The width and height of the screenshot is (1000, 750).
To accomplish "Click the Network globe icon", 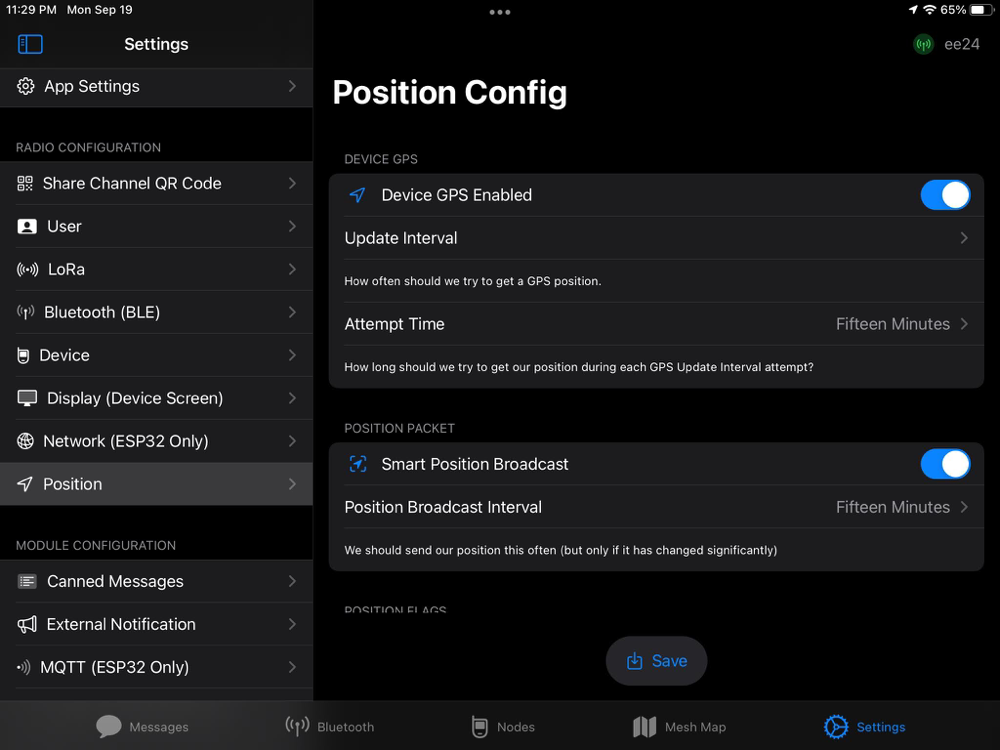I will pos(26,441).
